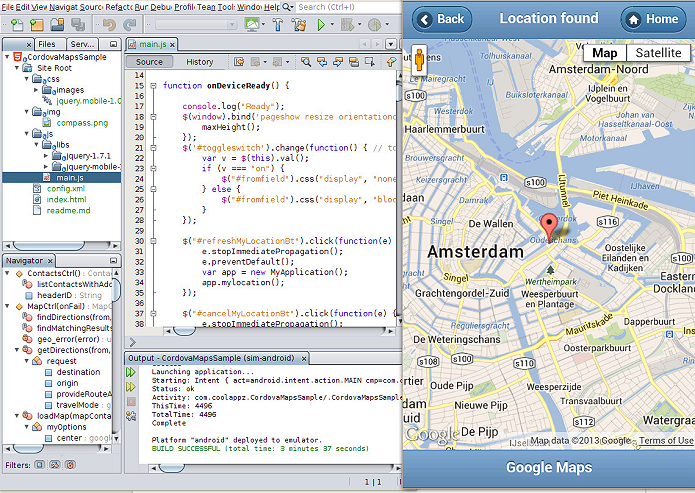Activate the History view toggle in editor

tap(199, 62)
